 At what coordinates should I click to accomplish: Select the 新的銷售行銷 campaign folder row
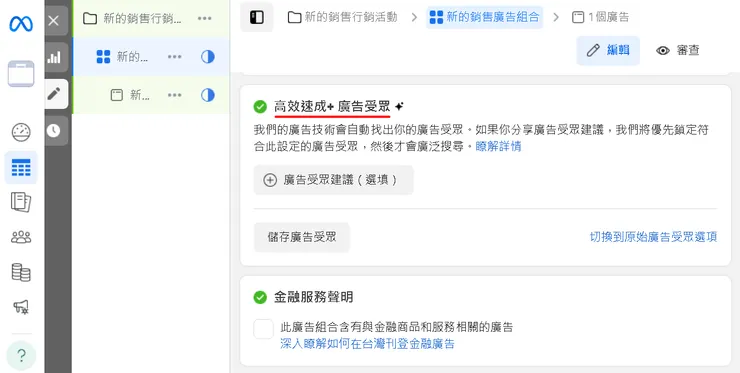pyautogui.click(x=151, y=18)
